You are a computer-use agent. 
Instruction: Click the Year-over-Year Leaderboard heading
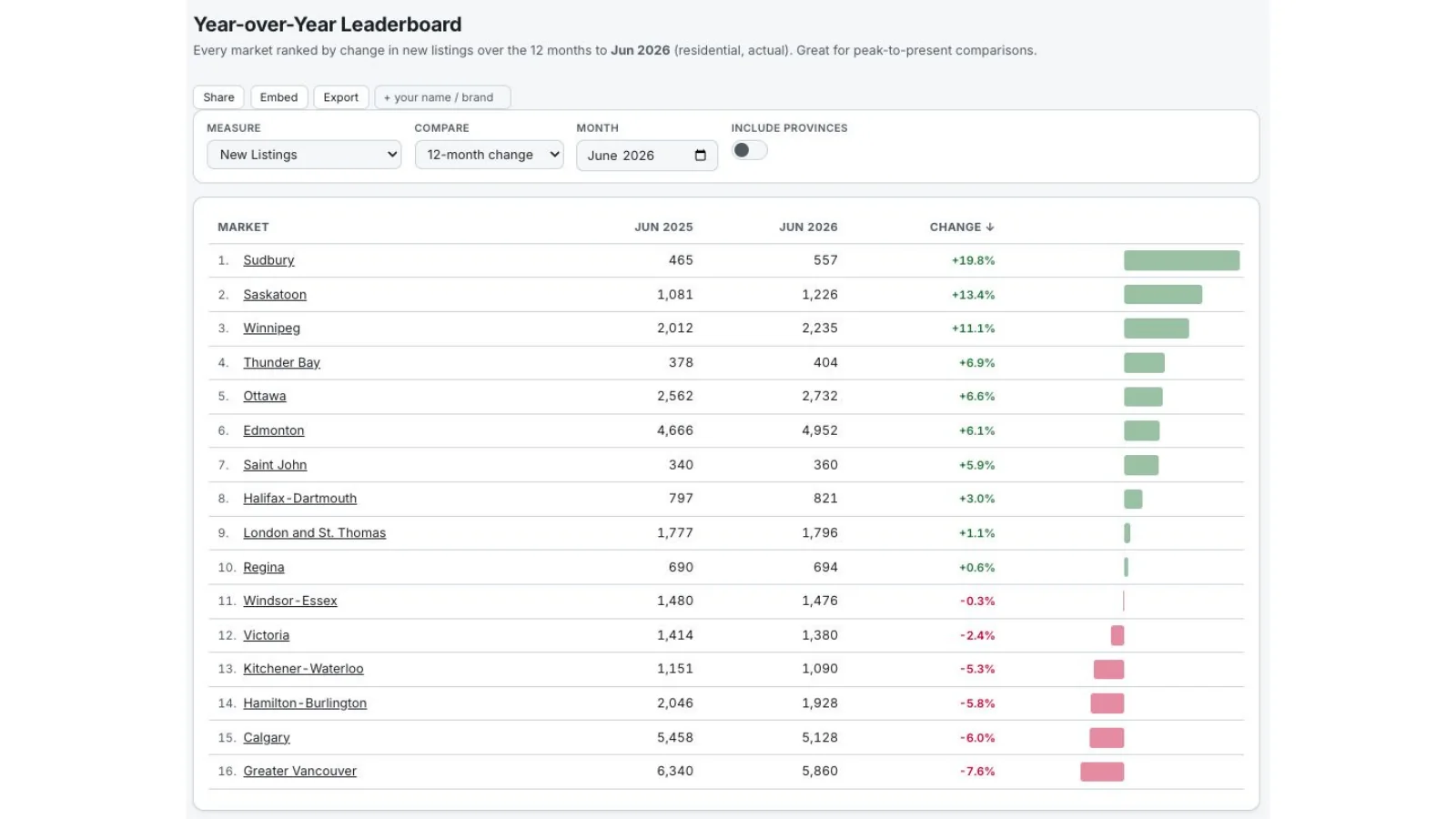tap(328, 25)
